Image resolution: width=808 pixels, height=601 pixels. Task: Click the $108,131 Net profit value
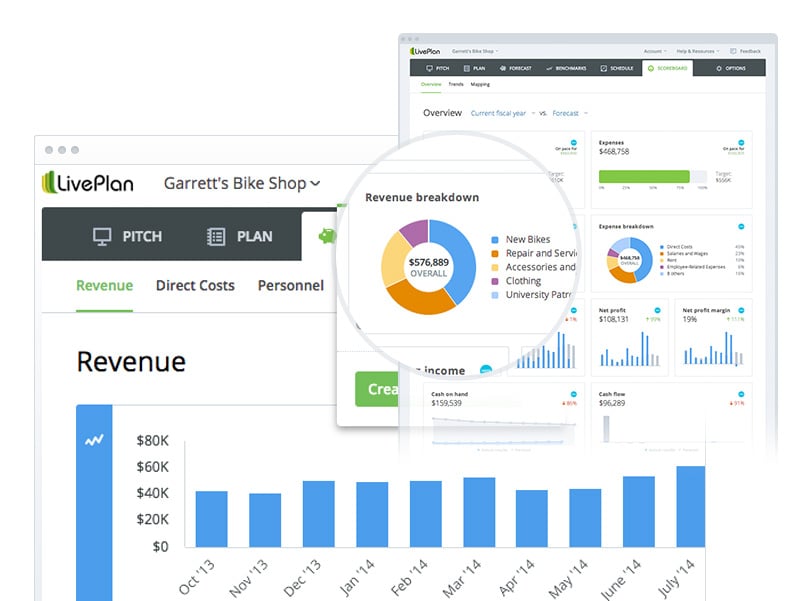(614, 320)
